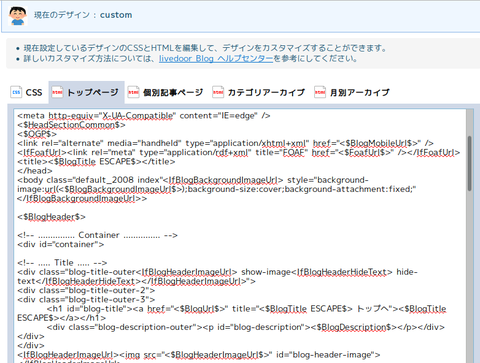Click the meta http-equiv line
This screenshot has height=363, width=480.
pos(144,116)
